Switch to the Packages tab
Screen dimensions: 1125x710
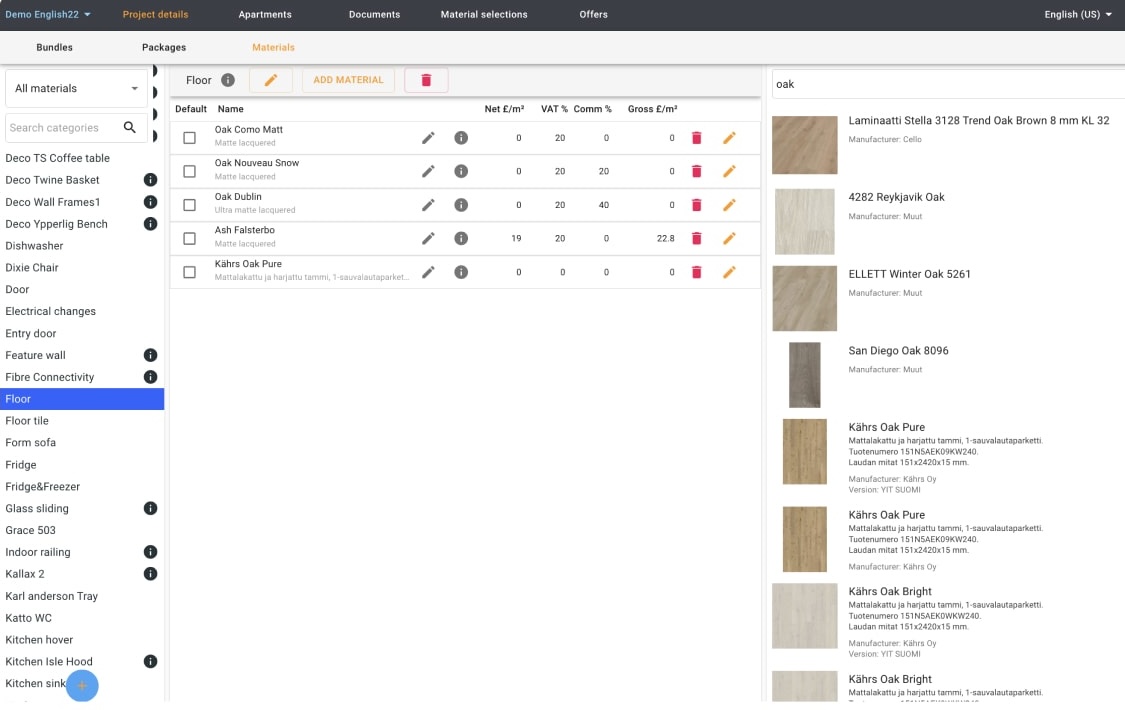pyautogui.click(x=164, y=47)
